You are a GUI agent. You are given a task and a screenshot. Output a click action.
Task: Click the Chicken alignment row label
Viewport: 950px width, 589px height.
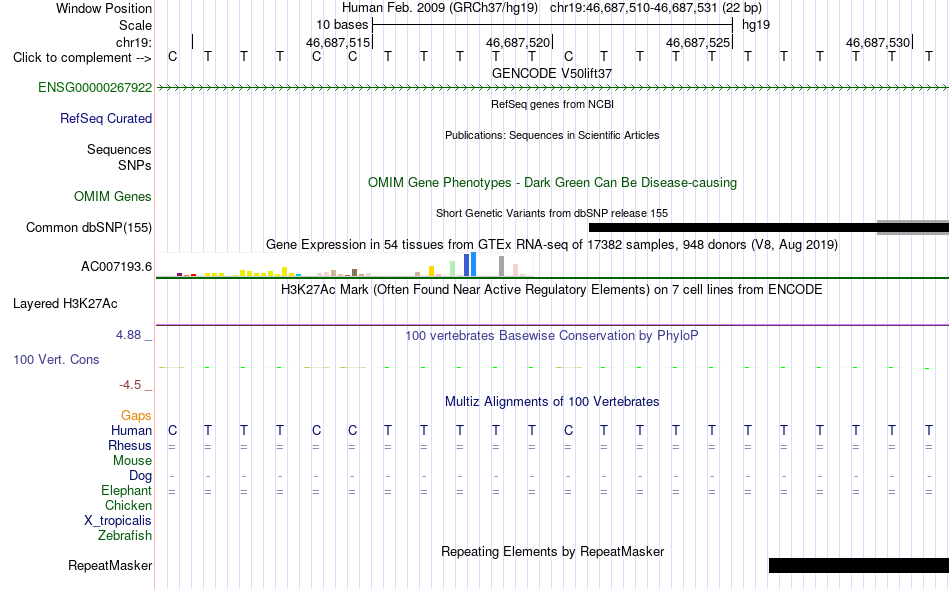click(x=128, y=505)
